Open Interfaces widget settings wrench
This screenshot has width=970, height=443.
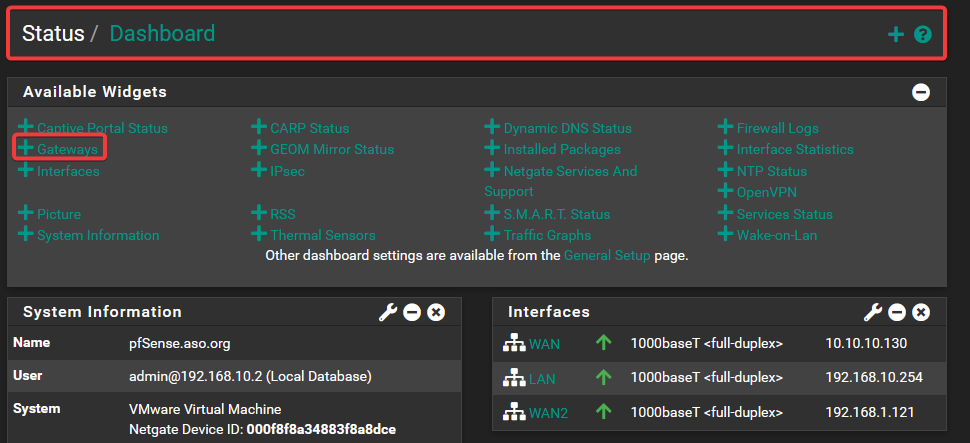(x=873, y=312)
